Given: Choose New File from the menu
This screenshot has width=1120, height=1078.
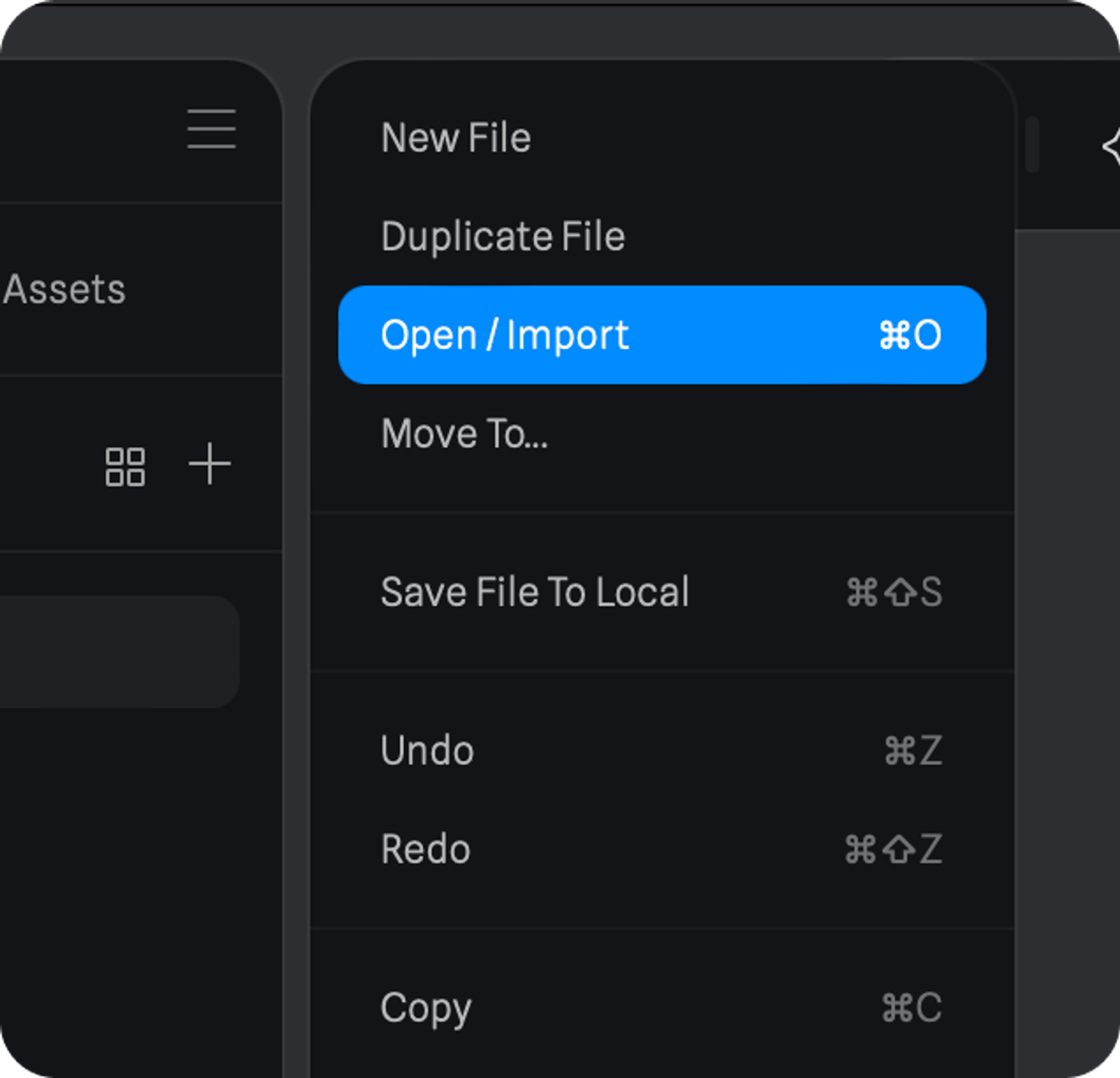Looking at the screenshot, I should point(455,138).
